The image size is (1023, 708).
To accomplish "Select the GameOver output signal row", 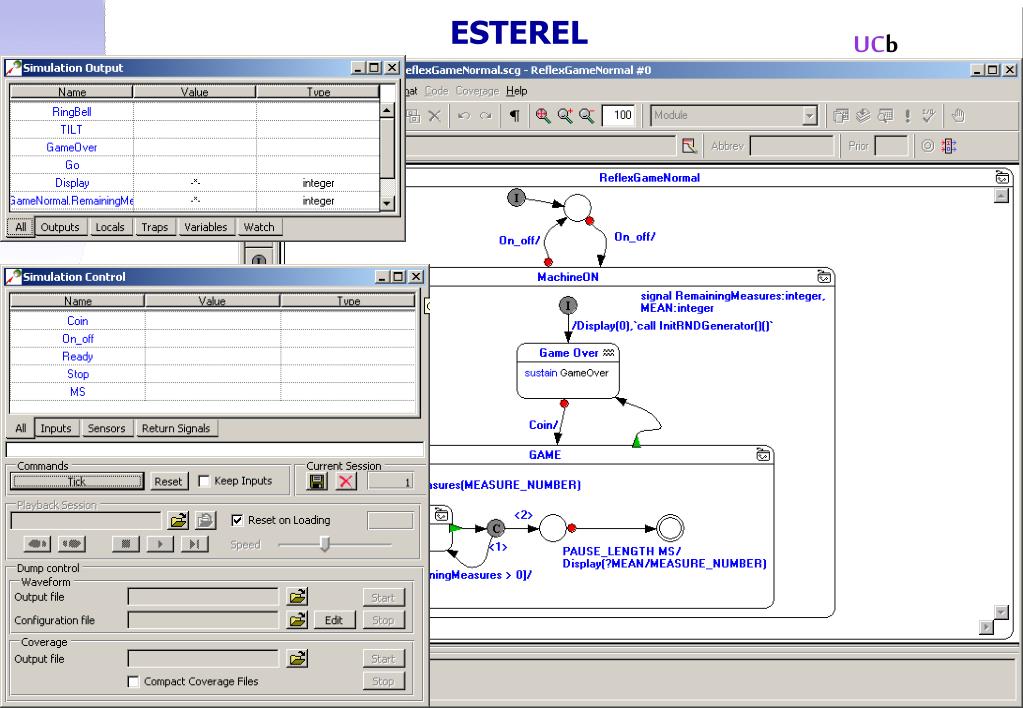I will pos(194,147).
